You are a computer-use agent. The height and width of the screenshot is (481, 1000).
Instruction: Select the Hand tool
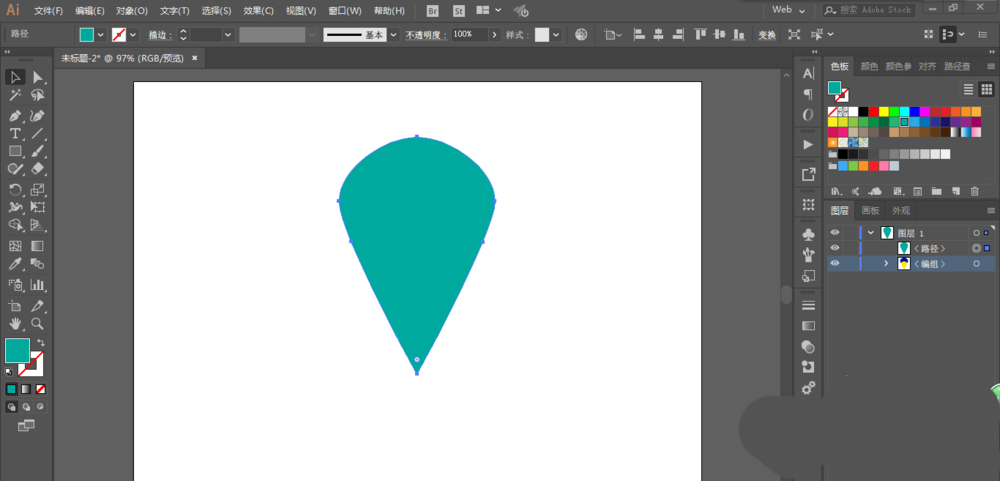[15, 324]
